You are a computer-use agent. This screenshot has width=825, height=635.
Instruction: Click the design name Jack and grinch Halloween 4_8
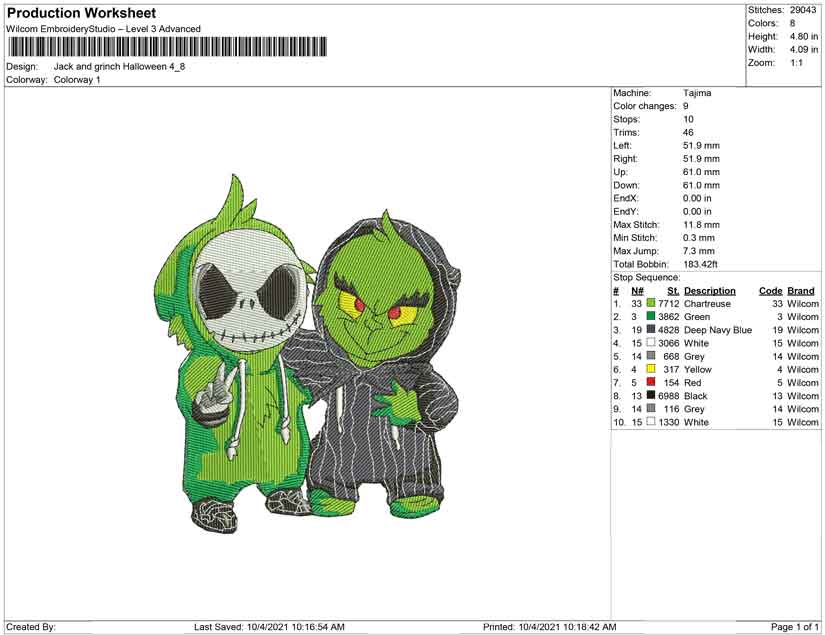pos(119,67)
